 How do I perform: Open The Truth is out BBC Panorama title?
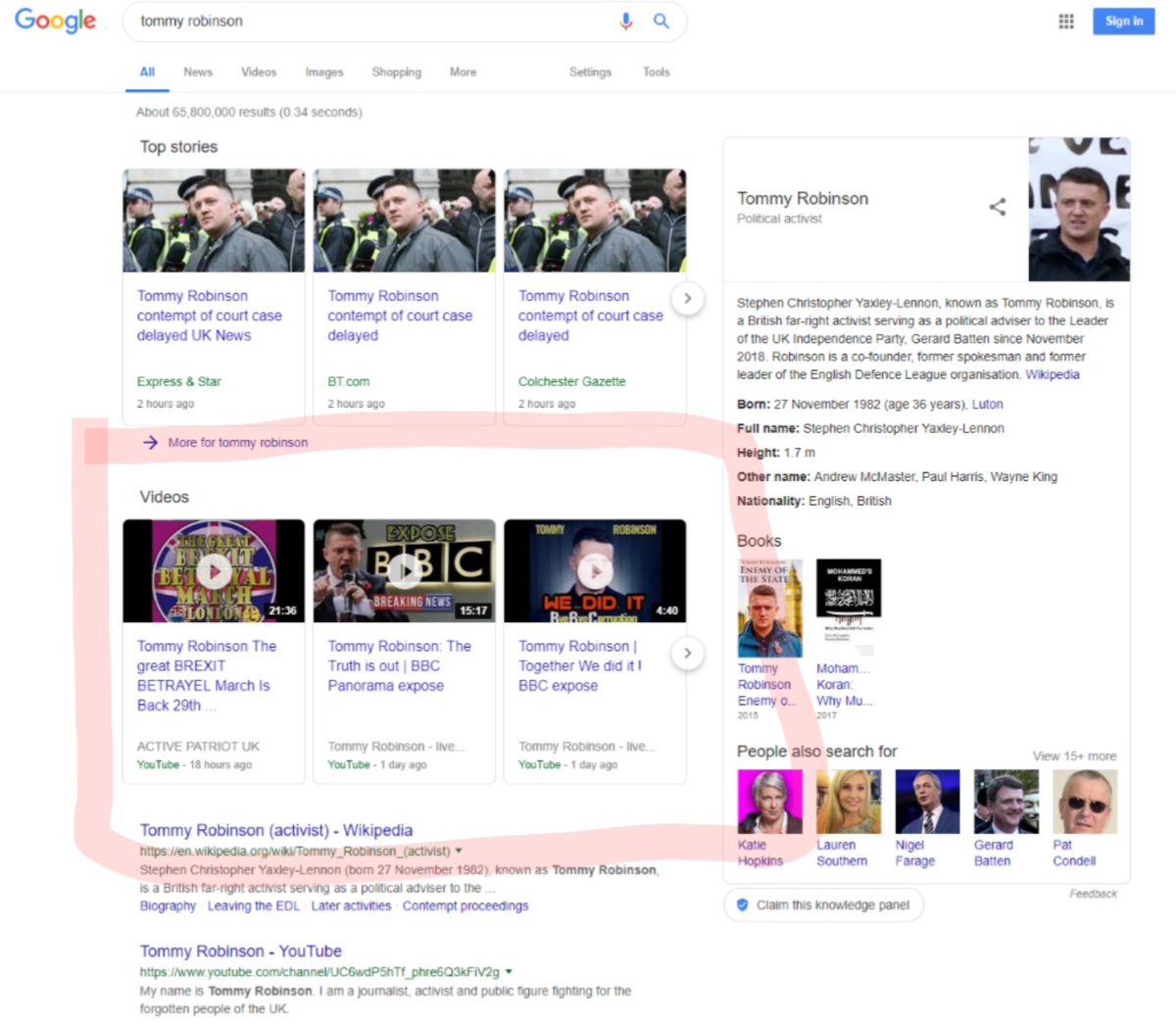click(x=400, y=666)
